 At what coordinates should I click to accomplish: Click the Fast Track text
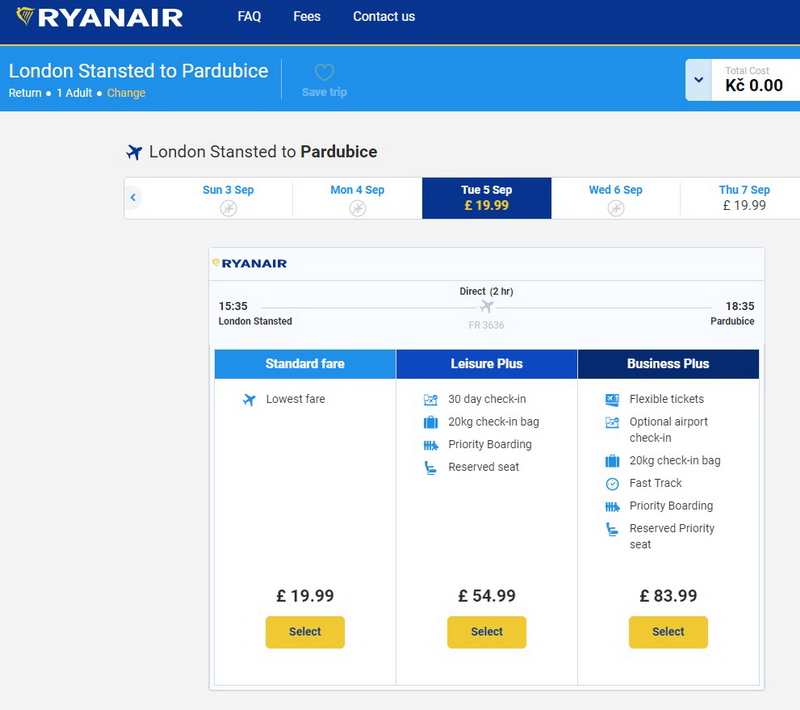click(x=656, y=483)
